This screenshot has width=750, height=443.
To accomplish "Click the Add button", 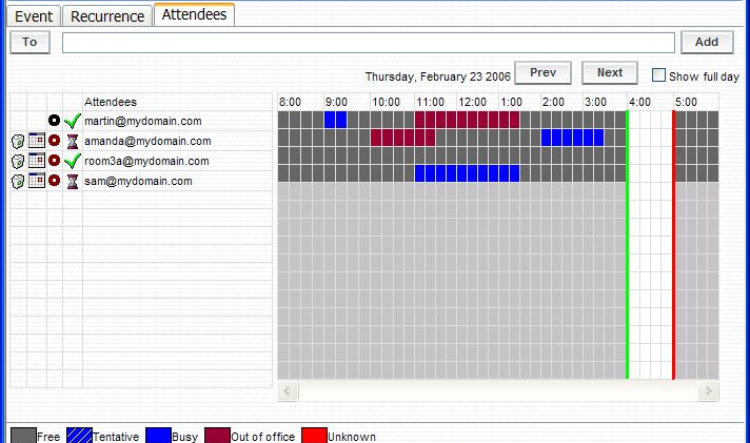I will pos(707,42).
